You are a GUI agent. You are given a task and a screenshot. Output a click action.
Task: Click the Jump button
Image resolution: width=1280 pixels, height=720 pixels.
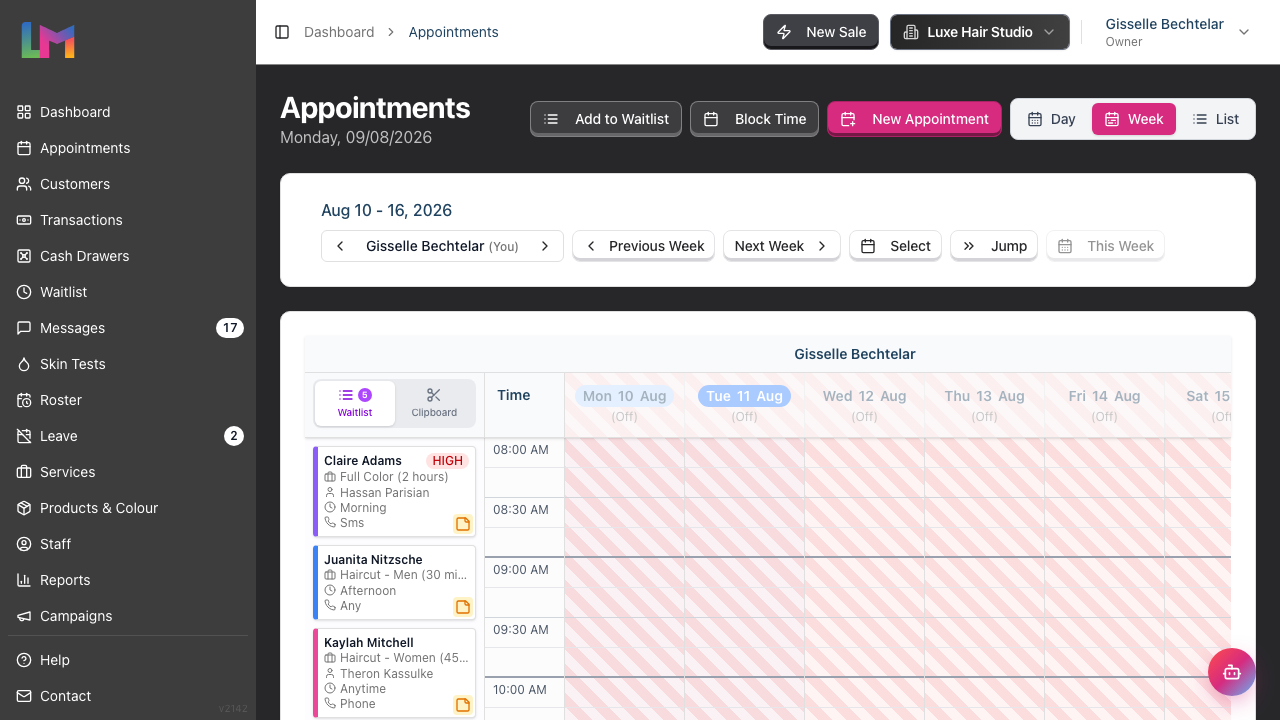pos(994,246)
